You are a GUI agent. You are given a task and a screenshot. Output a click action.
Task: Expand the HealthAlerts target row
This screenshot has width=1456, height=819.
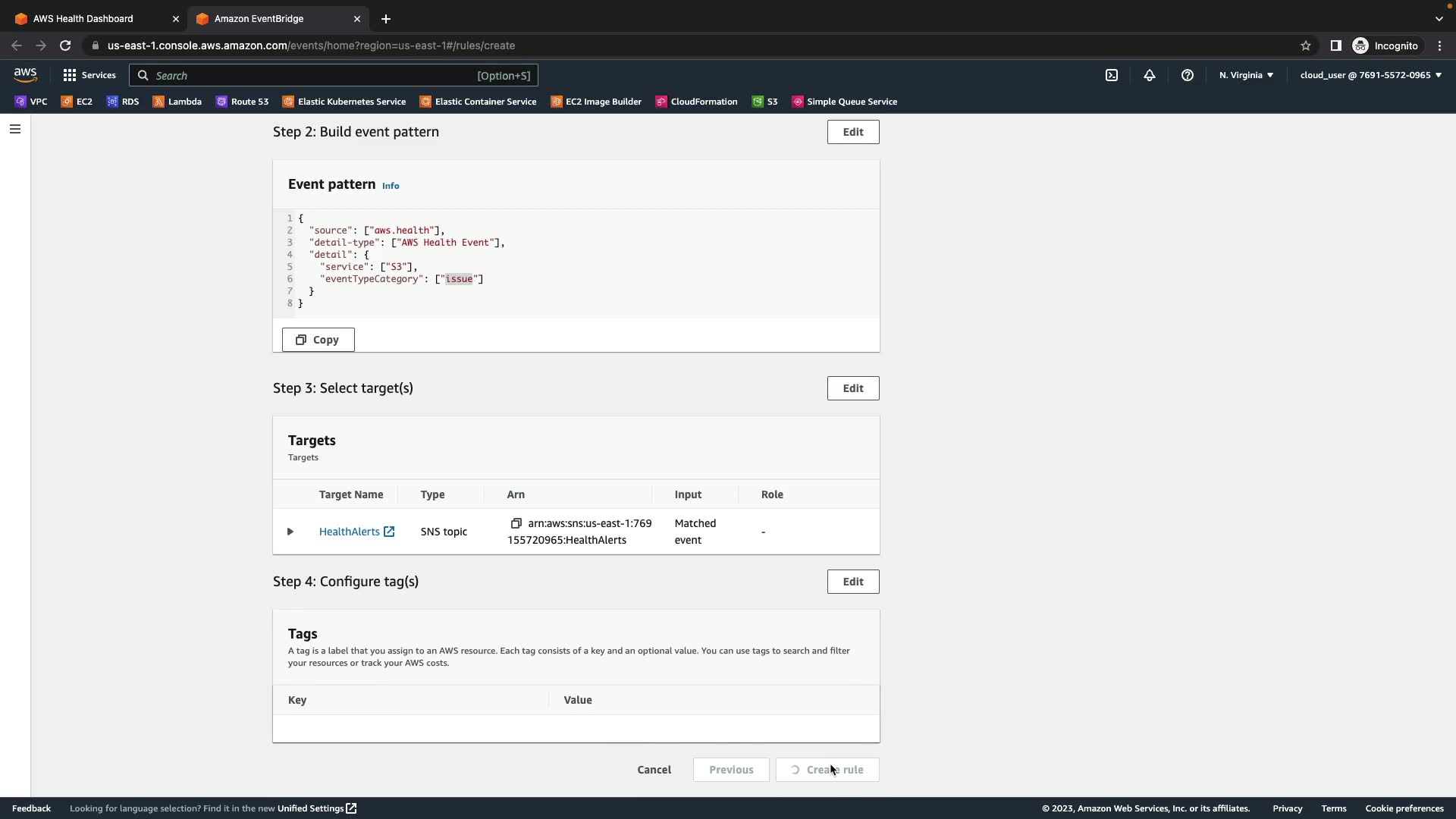290,532
